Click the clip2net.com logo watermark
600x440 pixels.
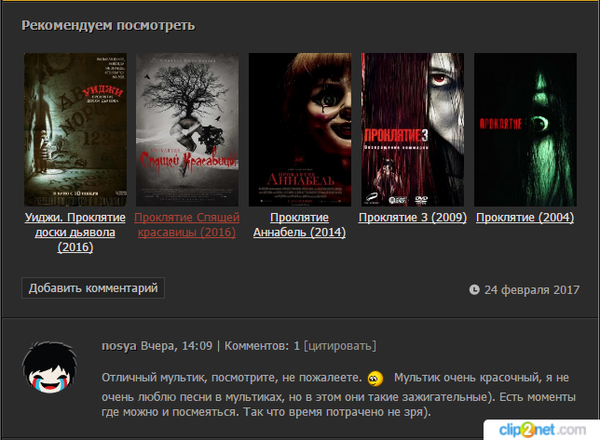click(x=545, y=427)
